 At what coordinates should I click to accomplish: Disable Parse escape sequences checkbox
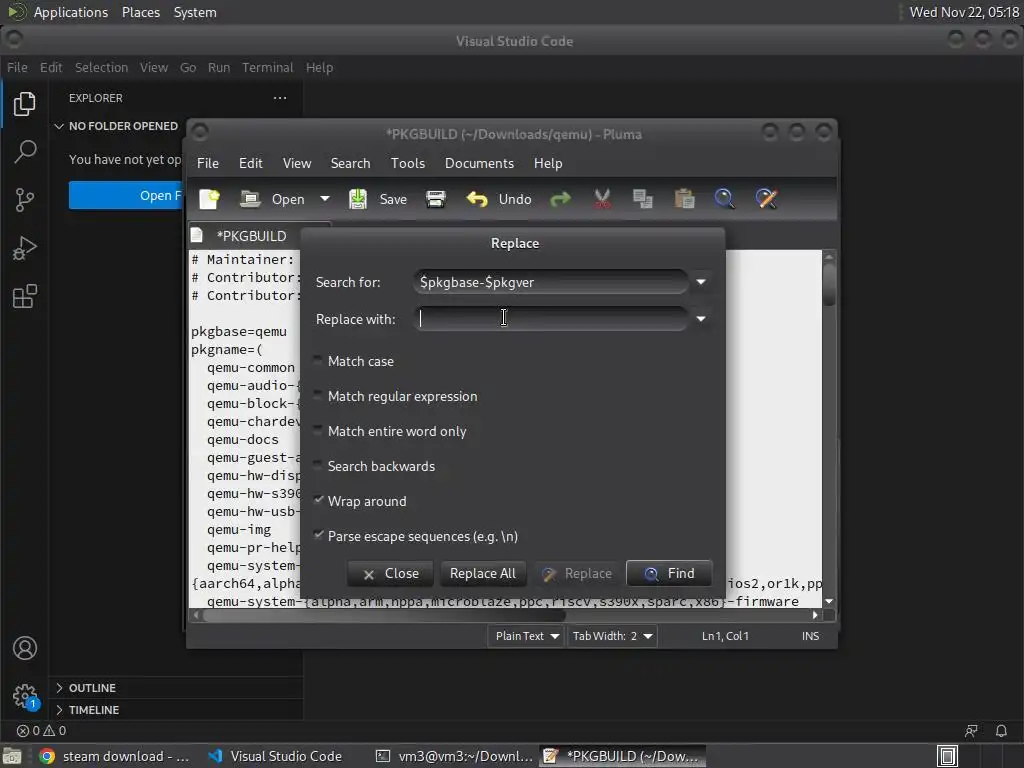tap(318, 536)
